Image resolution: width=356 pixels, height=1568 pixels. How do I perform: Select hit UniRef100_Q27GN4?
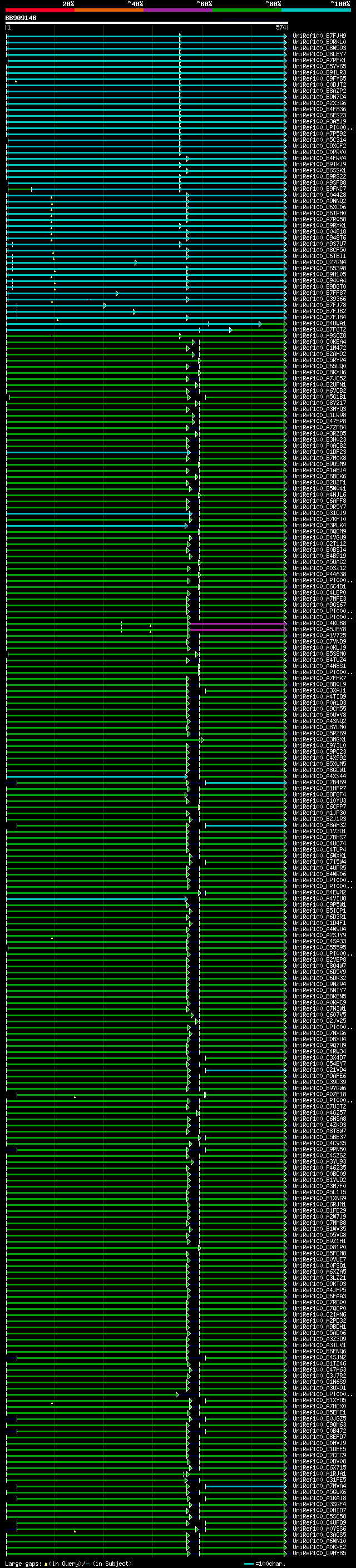[x=319, y=263]
